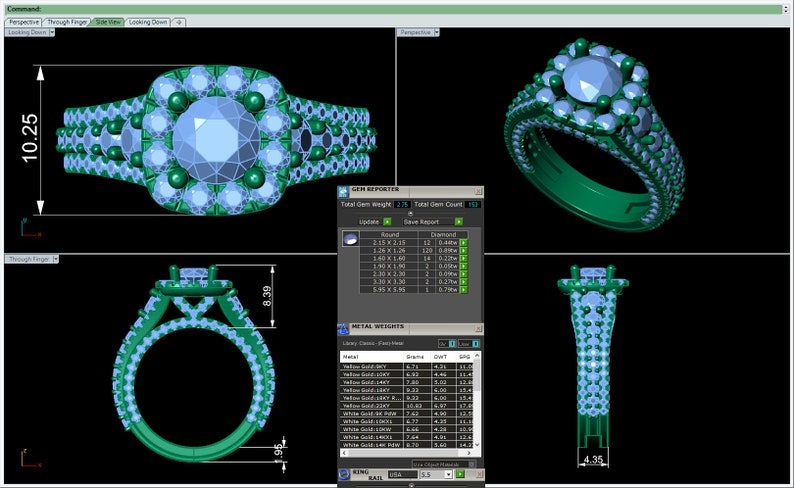The width and height of the screenshot is (794, 488).
Task: Click the green Ring Rail apply arrow
Action: 460,474
